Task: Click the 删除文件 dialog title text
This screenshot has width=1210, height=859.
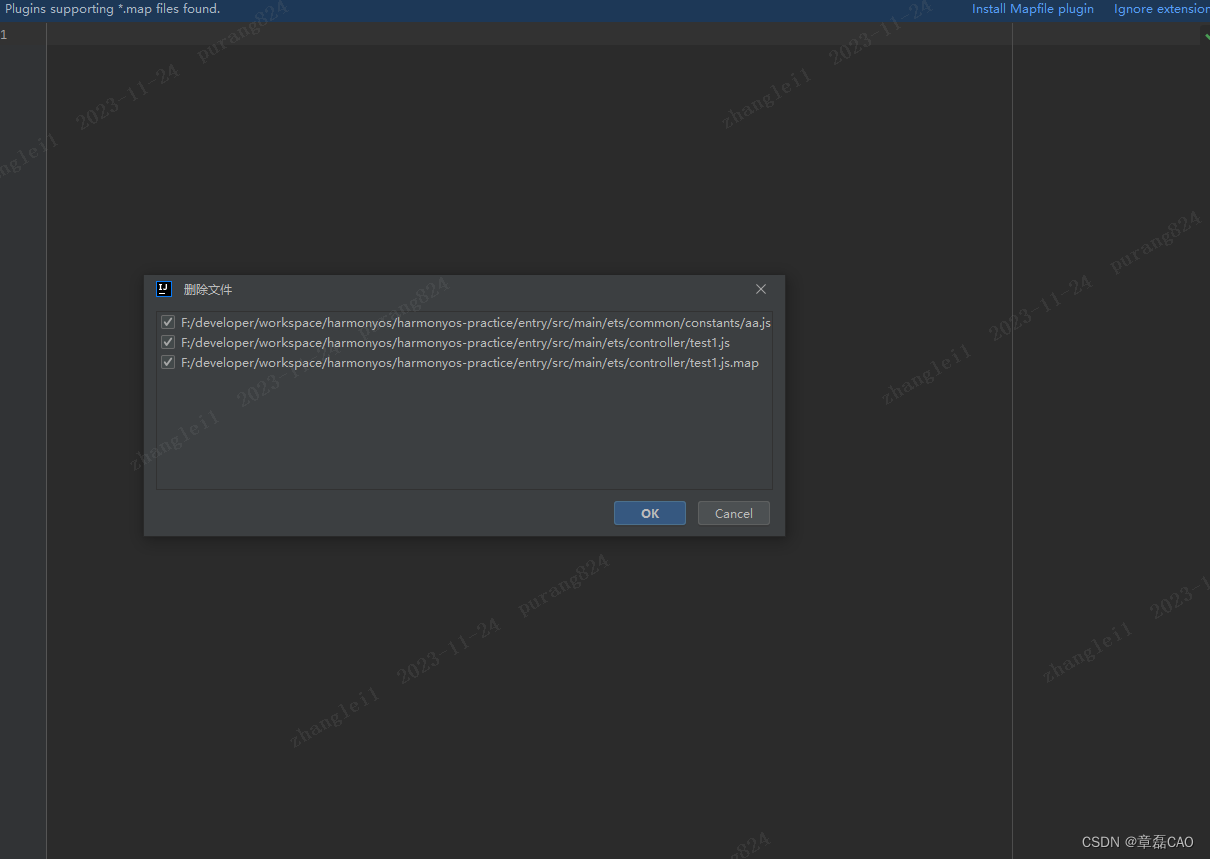Action: (x=208, y=289)
